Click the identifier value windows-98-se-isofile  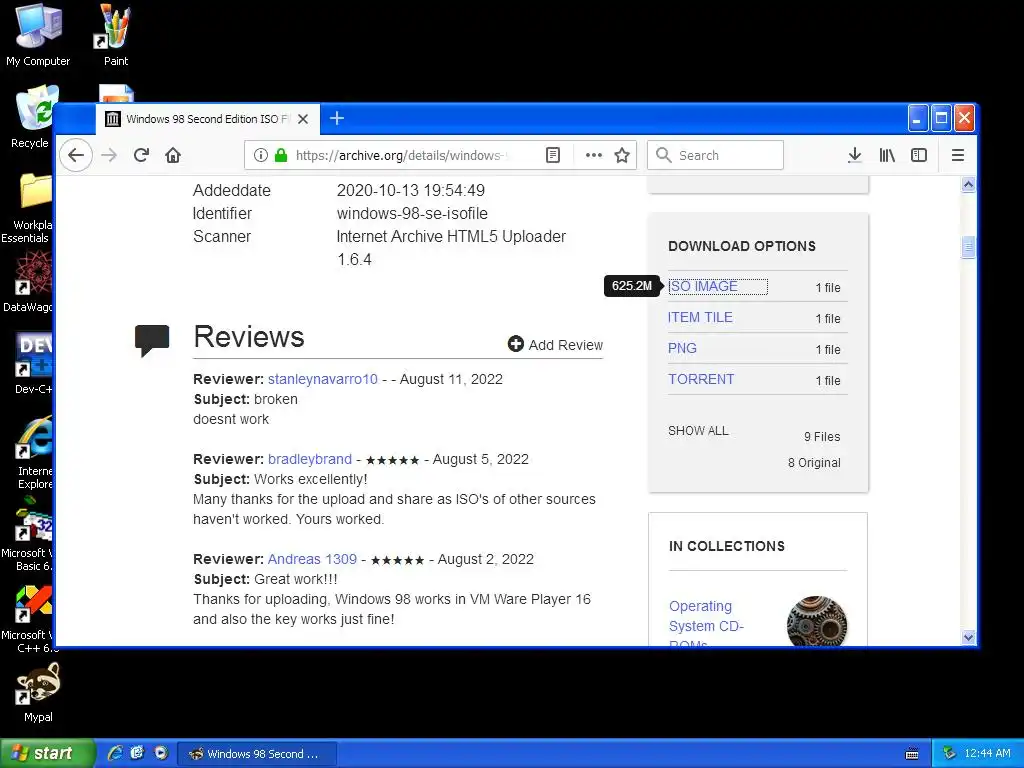[412, 214]
